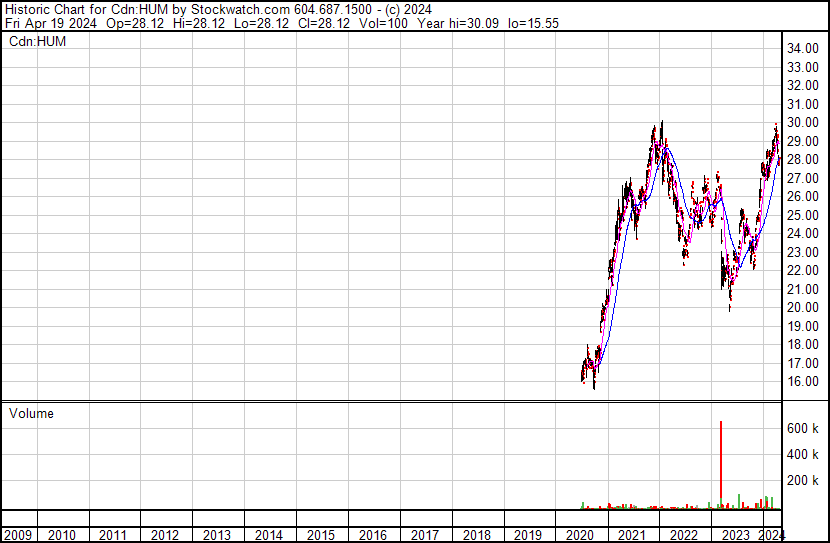830x543 pixels.
Task: Click the 600 k volume axis label
Action: 803,428
